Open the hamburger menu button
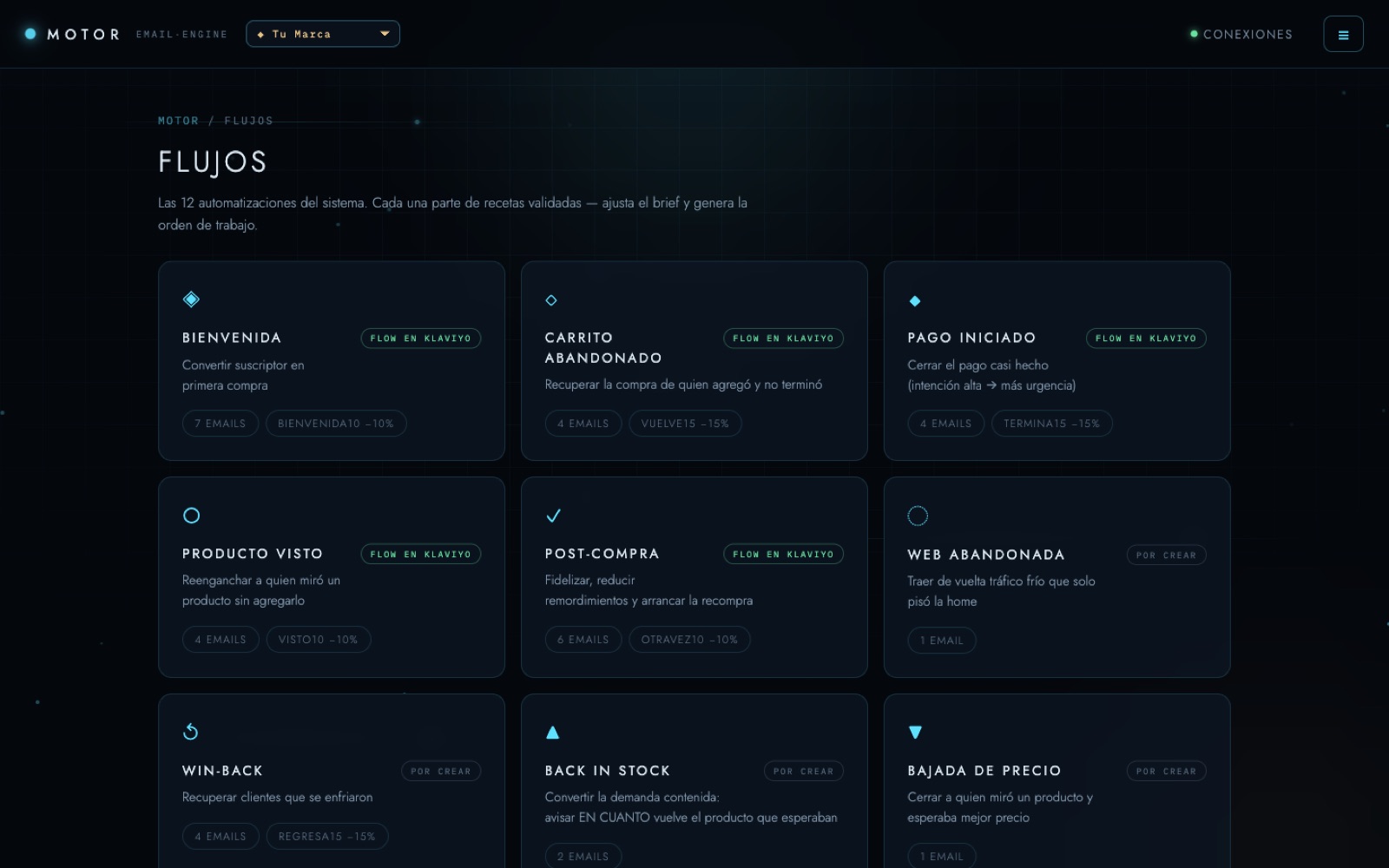Image resolution: width=1389 pixels, height=868 pixels. click(x=1343, y=34)
